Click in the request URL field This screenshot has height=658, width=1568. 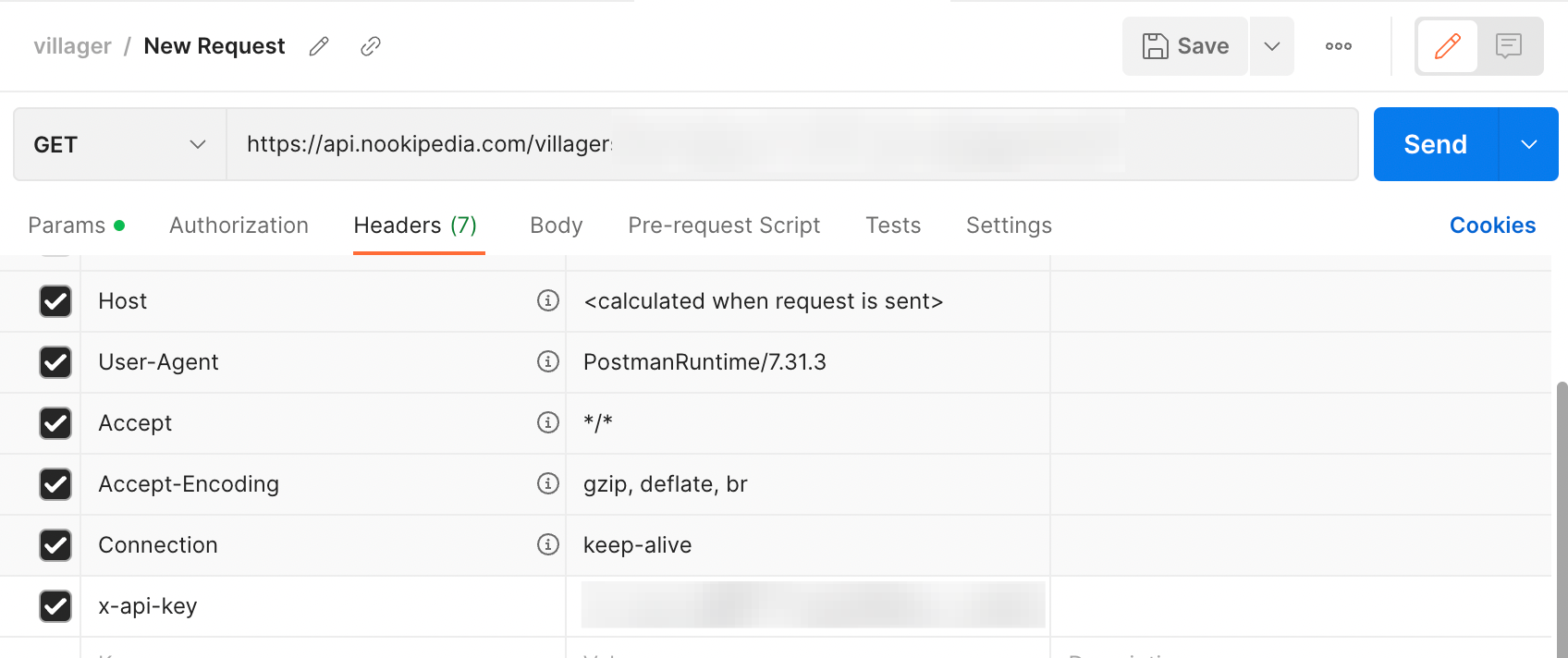point(792,144)
